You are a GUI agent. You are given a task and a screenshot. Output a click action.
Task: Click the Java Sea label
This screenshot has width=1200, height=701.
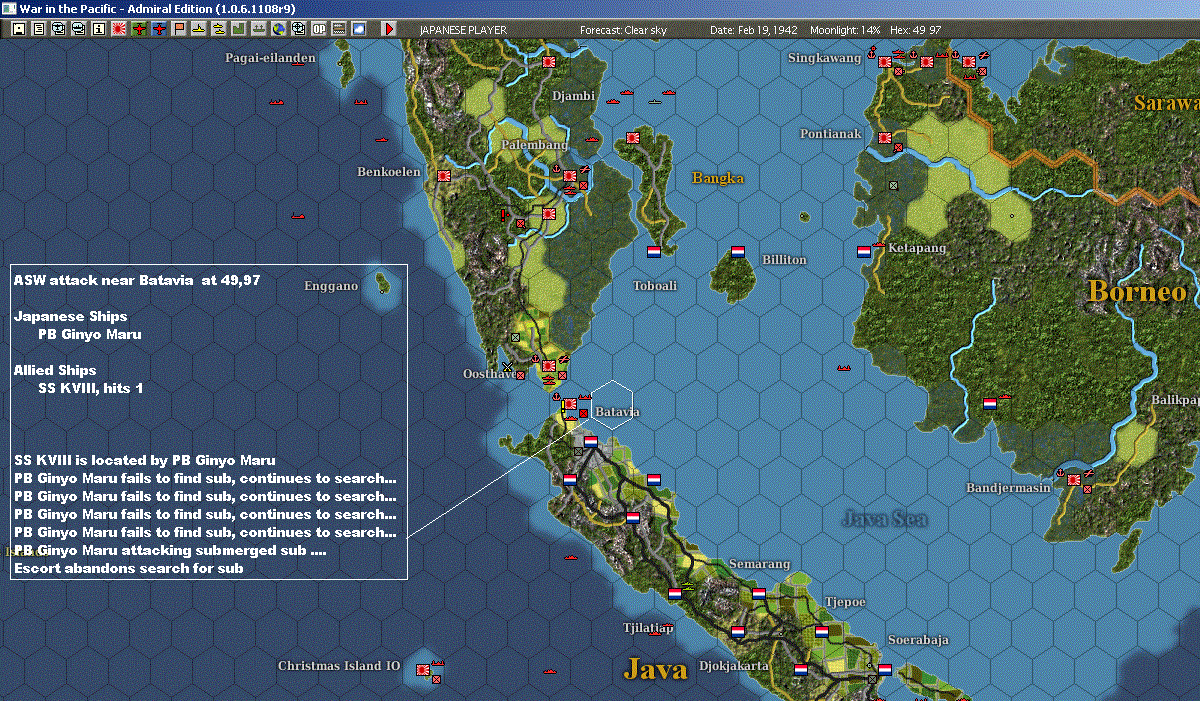(x=884, y=518)
